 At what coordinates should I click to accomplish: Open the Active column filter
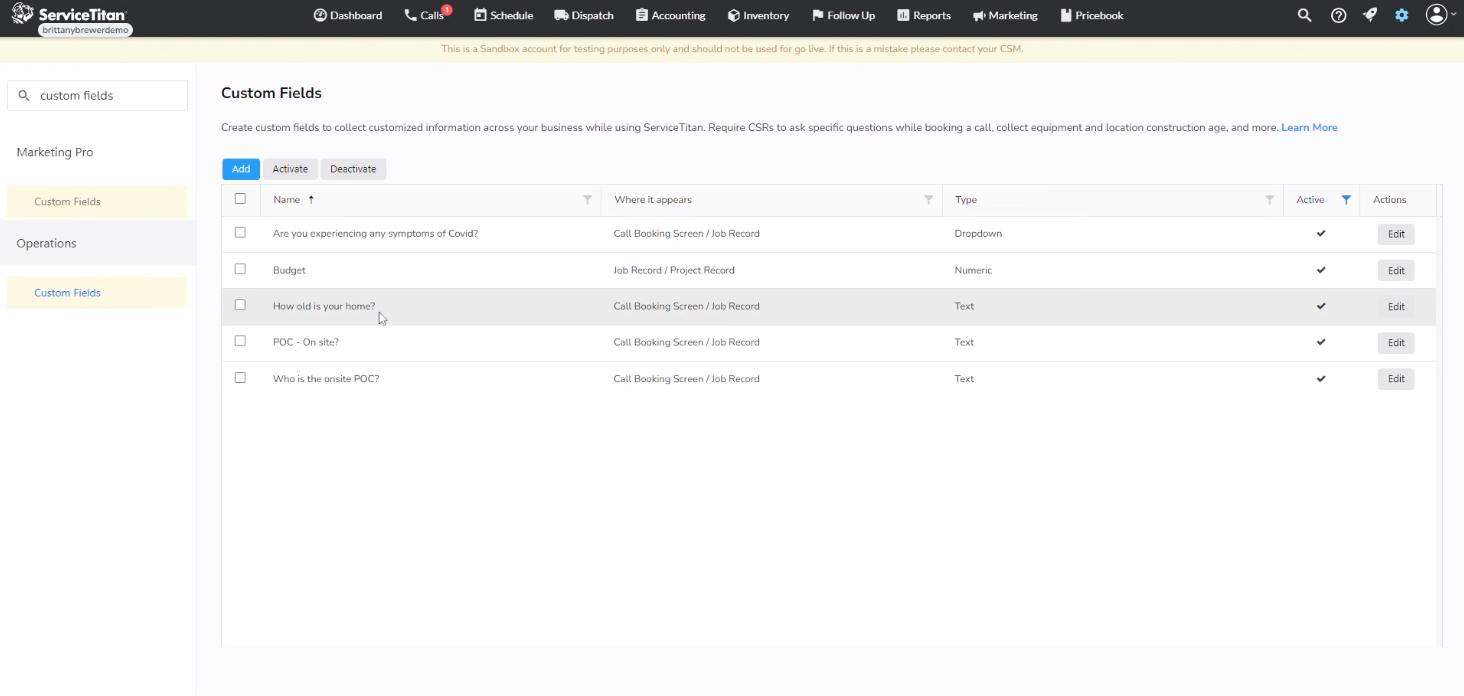coord(1345,199)
